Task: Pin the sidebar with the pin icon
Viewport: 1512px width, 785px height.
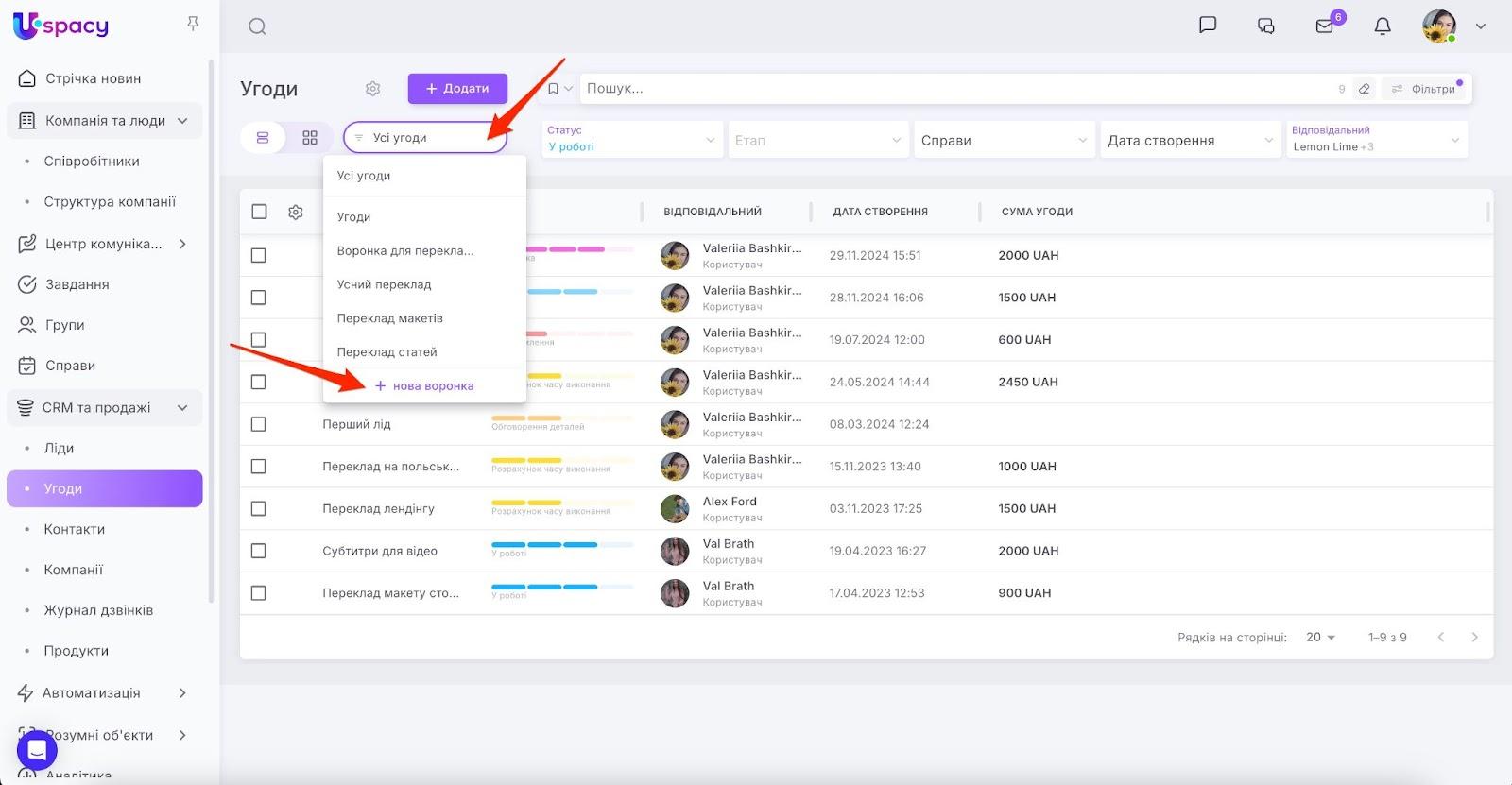Action: pos(193,24)
